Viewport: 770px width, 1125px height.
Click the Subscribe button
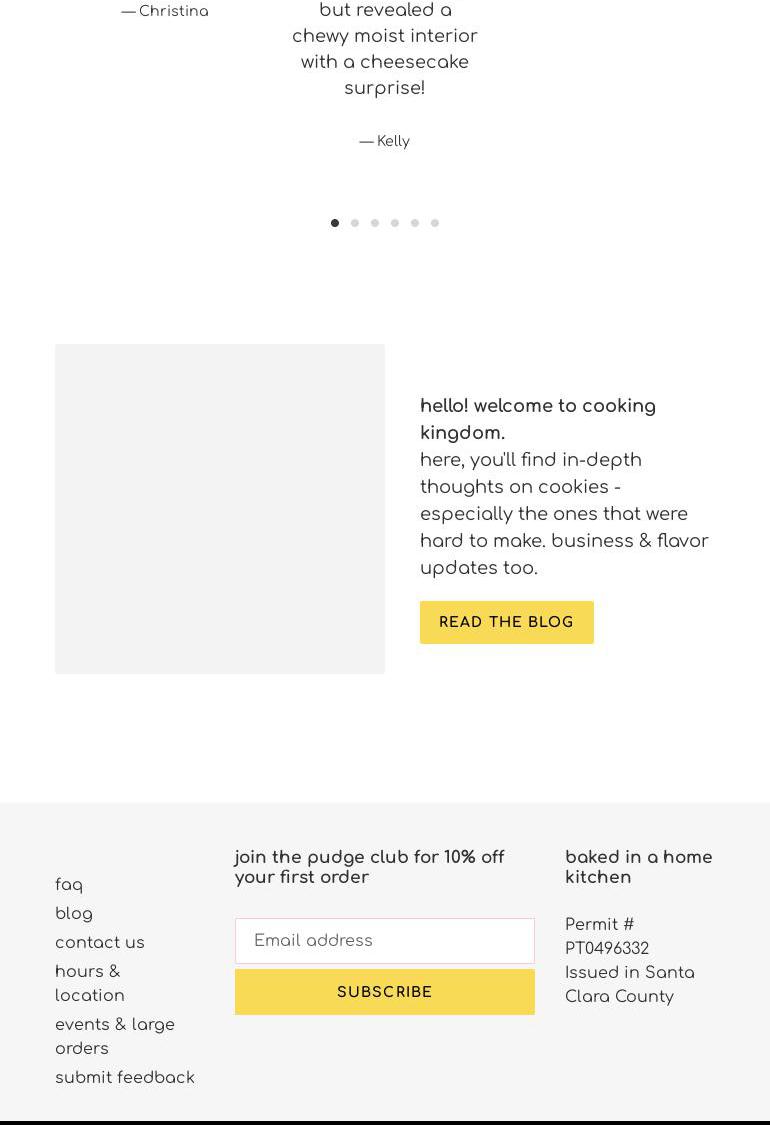pyautogui.click(x=384, y=992)
